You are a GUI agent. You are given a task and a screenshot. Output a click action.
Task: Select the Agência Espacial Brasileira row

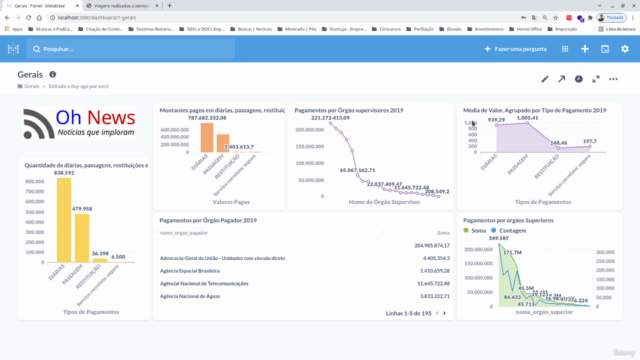(x=304, y=271)
